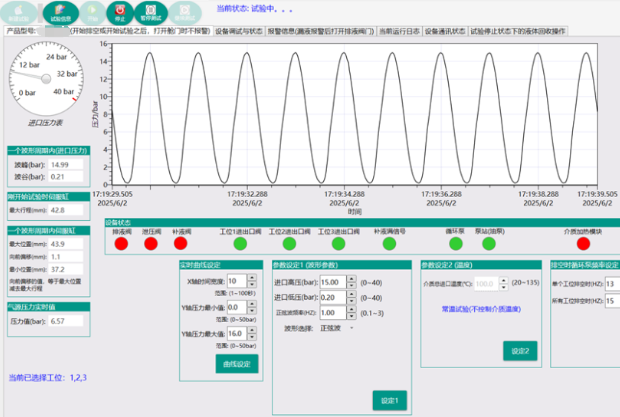Image resolution: width=620 pixels, height=417 pixels.
Task: Toggle the 工位1进出口阀 green indicator
Action: 239,243
